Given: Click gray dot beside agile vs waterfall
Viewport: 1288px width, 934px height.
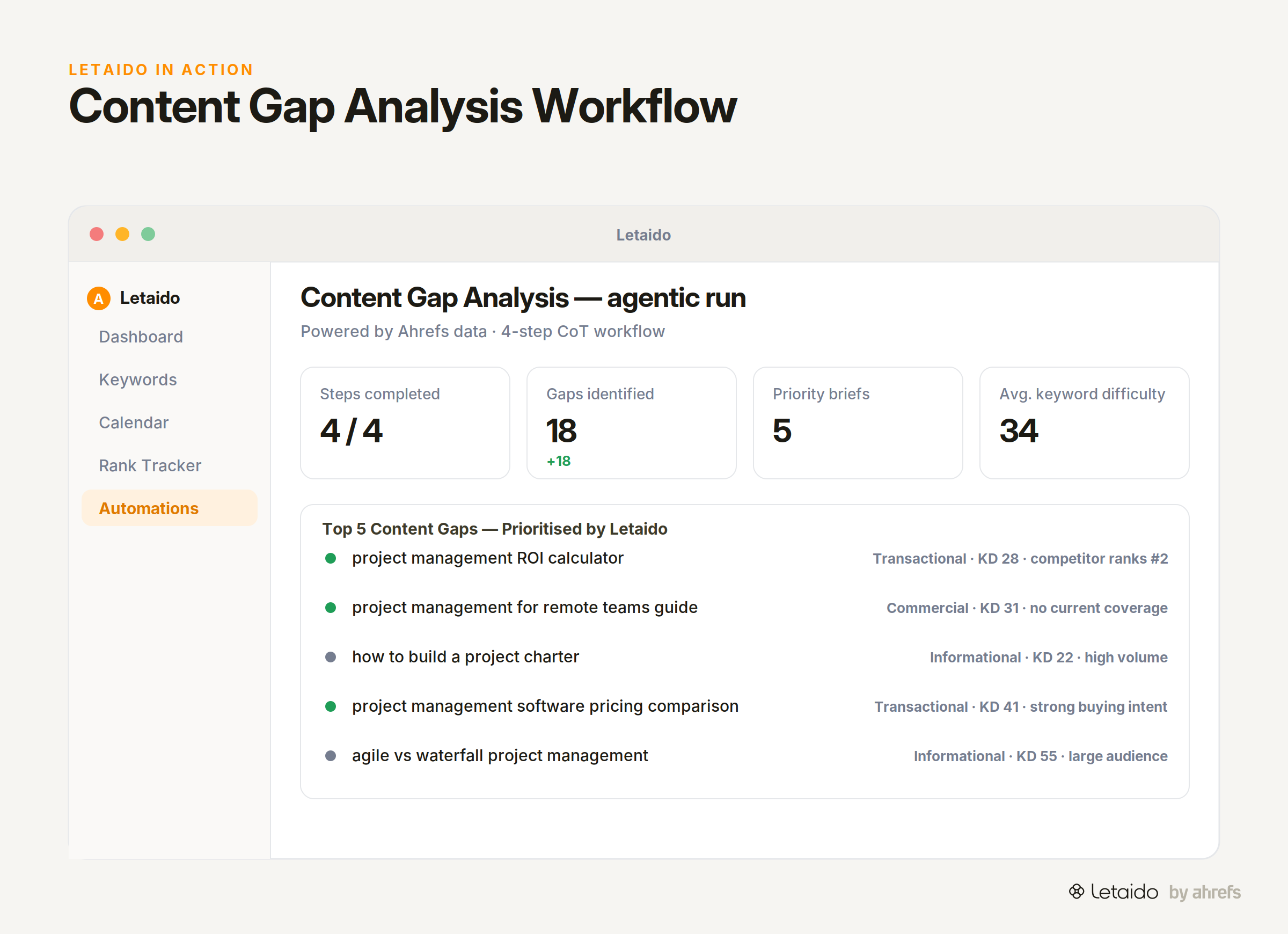Looking at the screenshot, I should [331, 756].
